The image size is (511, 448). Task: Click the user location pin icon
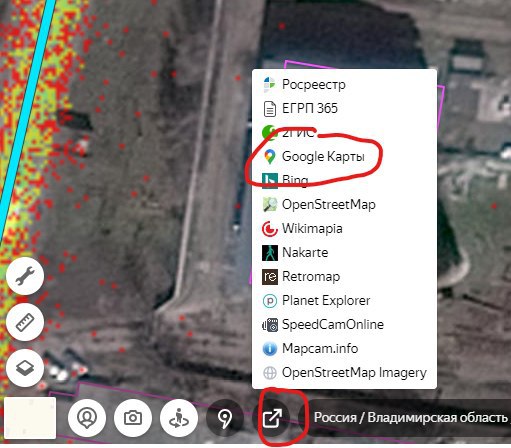tap(87, 418)
